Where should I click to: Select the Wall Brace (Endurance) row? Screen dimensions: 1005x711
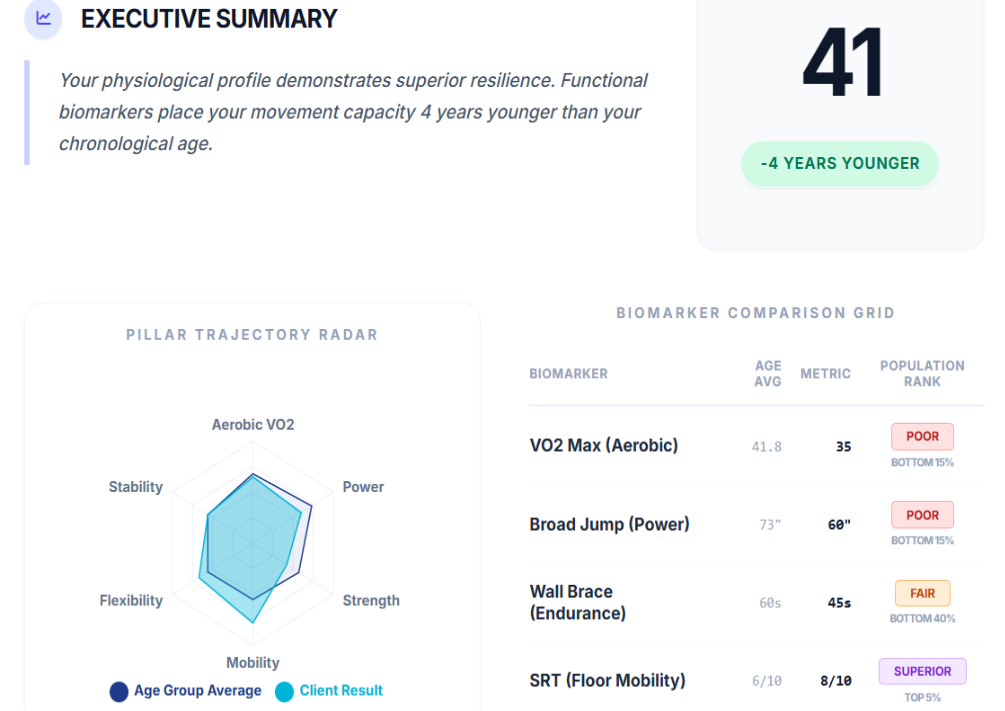pyautogui.click(x=578, y=602)
